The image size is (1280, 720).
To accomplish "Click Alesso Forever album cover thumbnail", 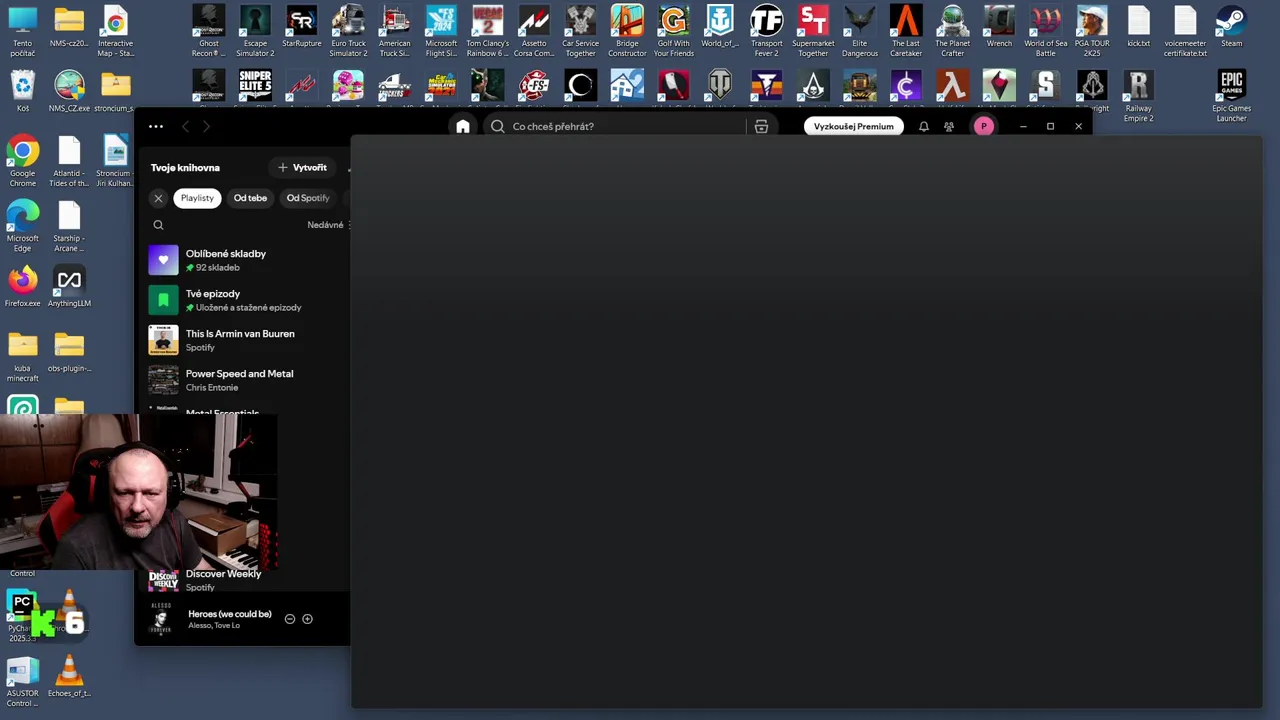I will click(161, 619).
